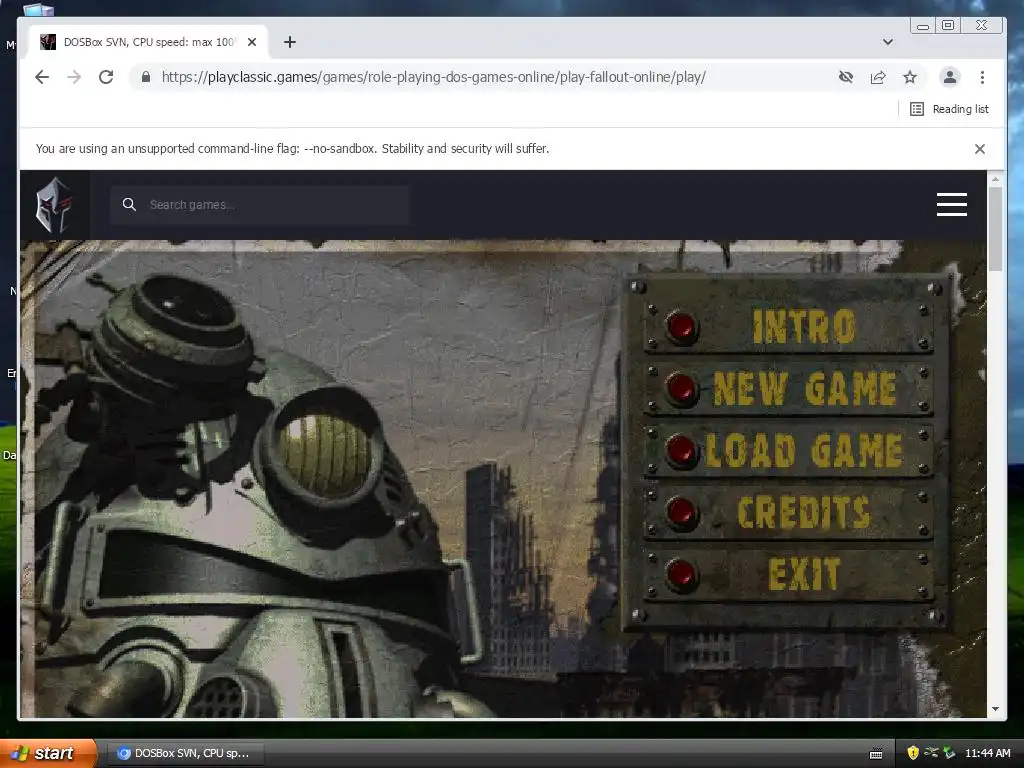Image resolution: width=1024 pixels, height=768 pixels.
Task: Click the security shield tray icon
Action: point(912,753)
